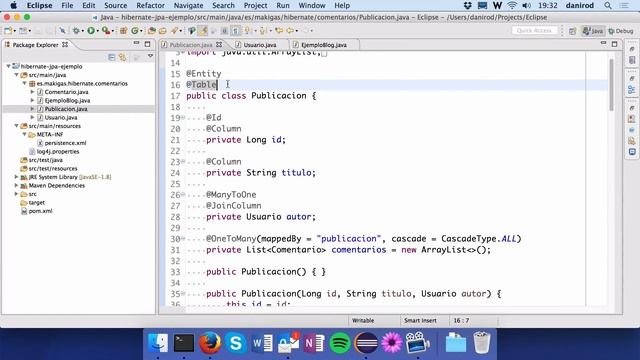Viewport: 640px width, 360px height.
Task: Open the Project menu
Action: 255,6
